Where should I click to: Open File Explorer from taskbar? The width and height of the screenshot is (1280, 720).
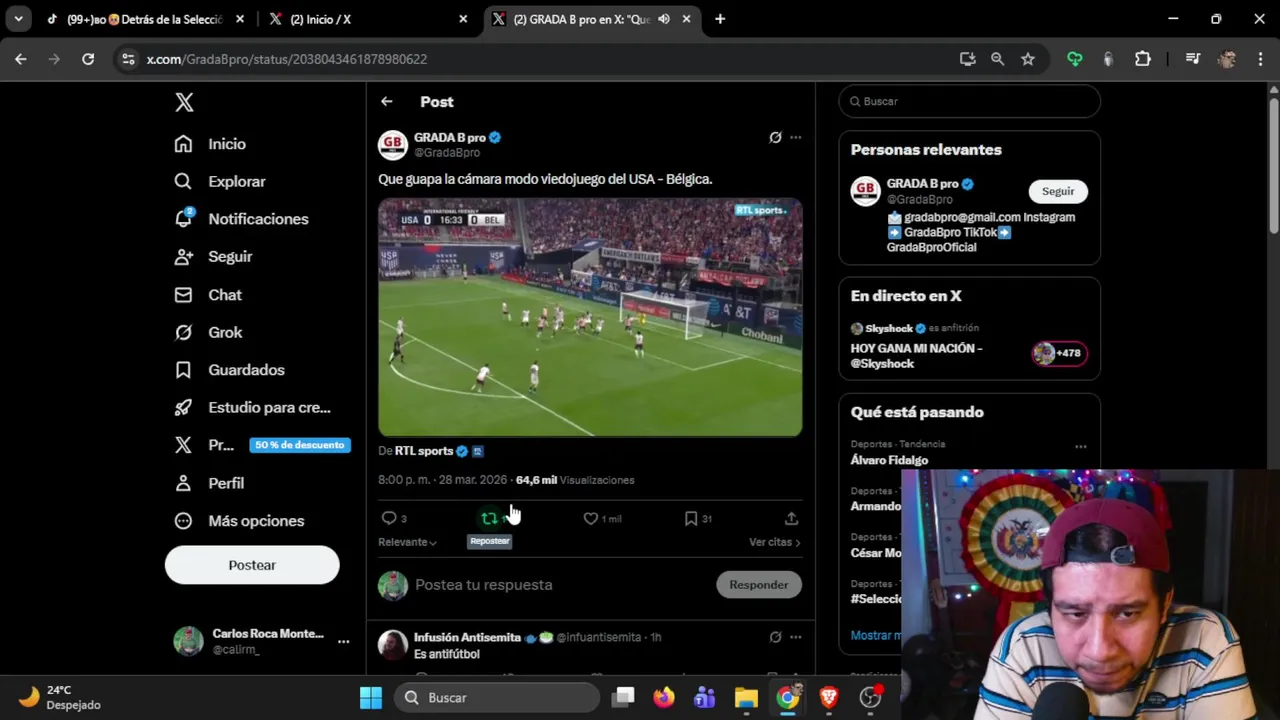[746, 697]
